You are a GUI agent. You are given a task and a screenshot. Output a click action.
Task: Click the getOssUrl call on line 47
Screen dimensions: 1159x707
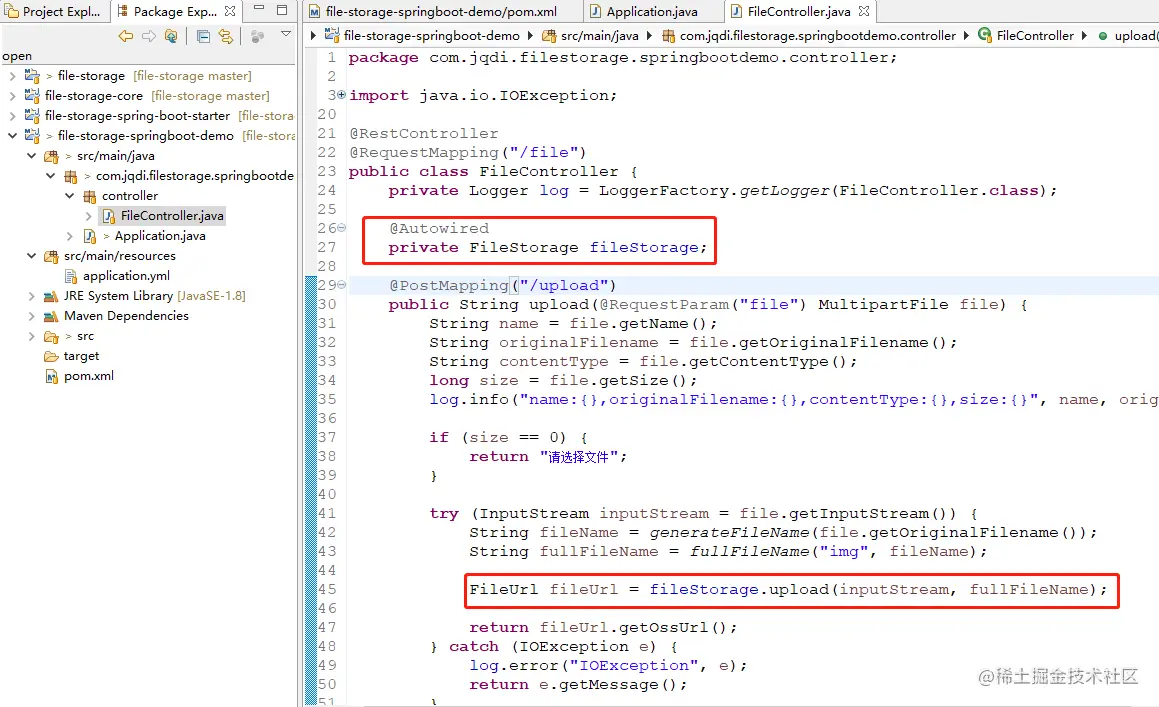coord(671,627)
